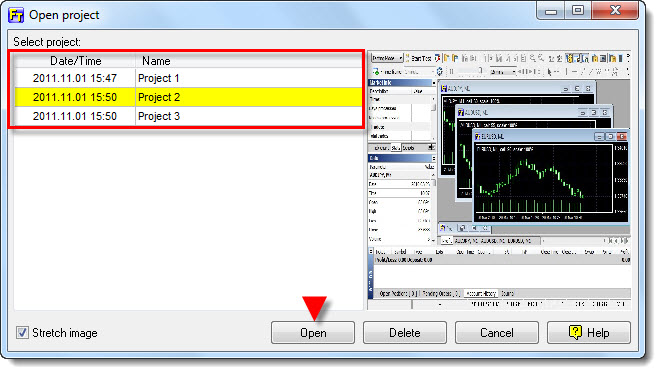
Task: Select the Project 3 row
Action: point(188,116)
